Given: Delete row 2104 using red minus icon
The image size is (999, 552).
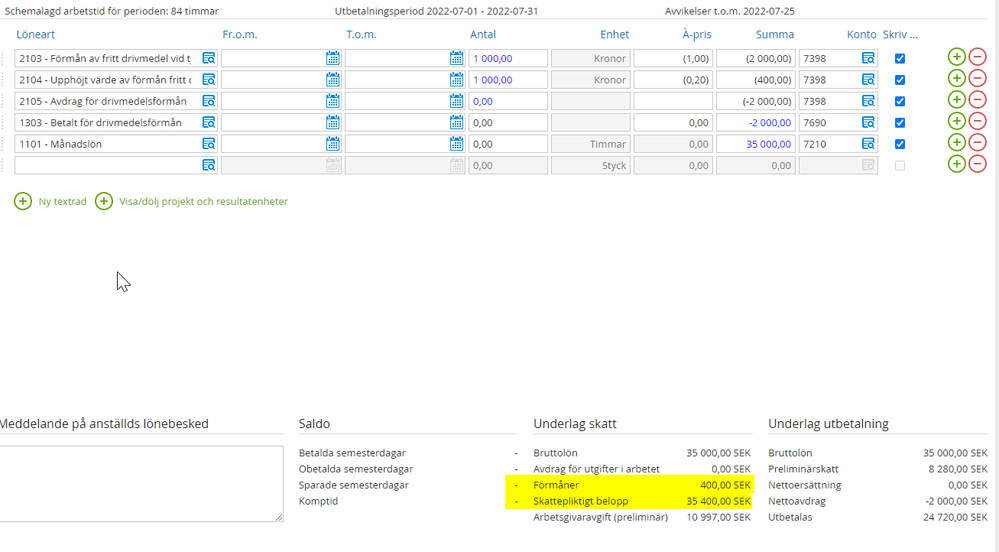Looking at the screenshot, I should [977, 79].
